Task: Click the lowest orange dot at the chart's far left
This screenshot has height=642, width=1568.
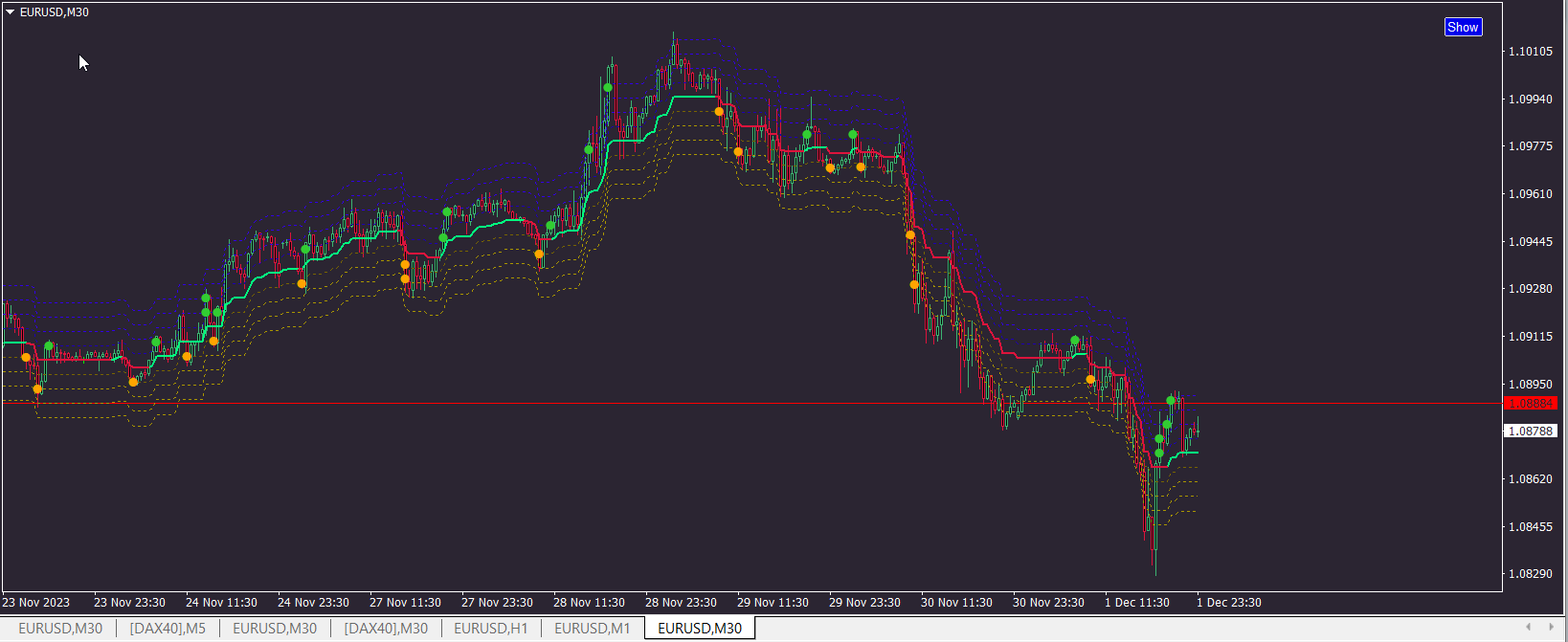Action: (37, 389)
